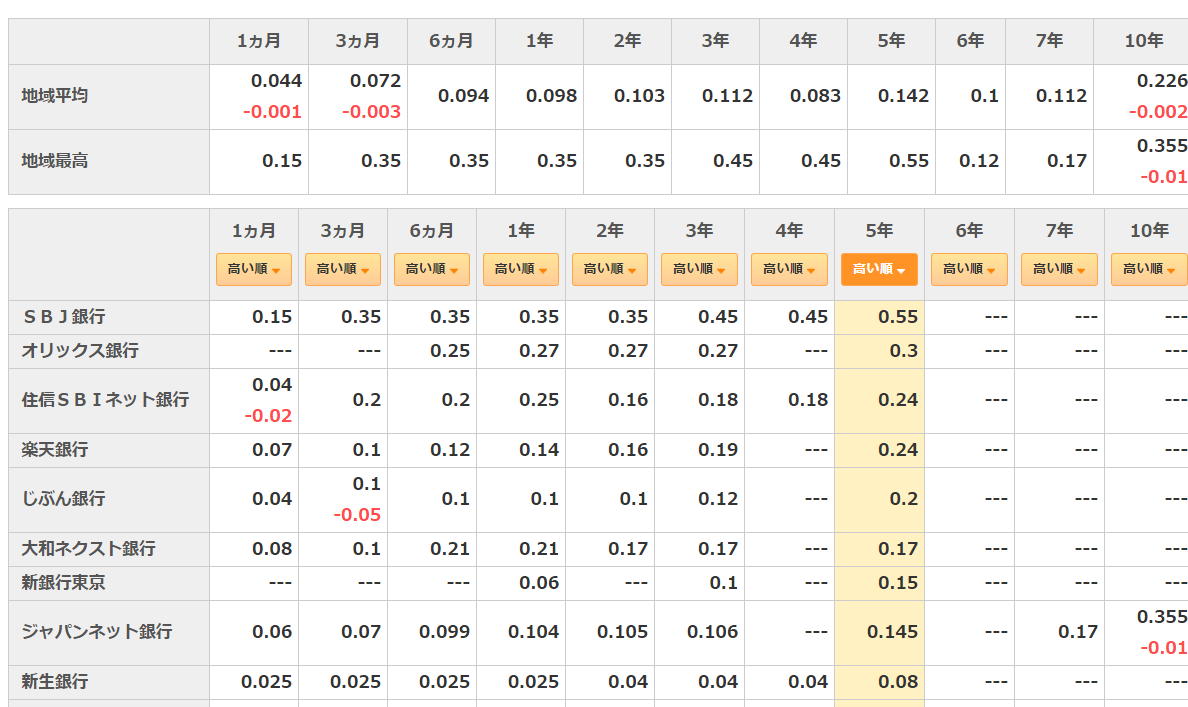Screen dimensions: 1188x707
Task: Sort the 3カ月 column by highest rate
Action: click(342, 269)
